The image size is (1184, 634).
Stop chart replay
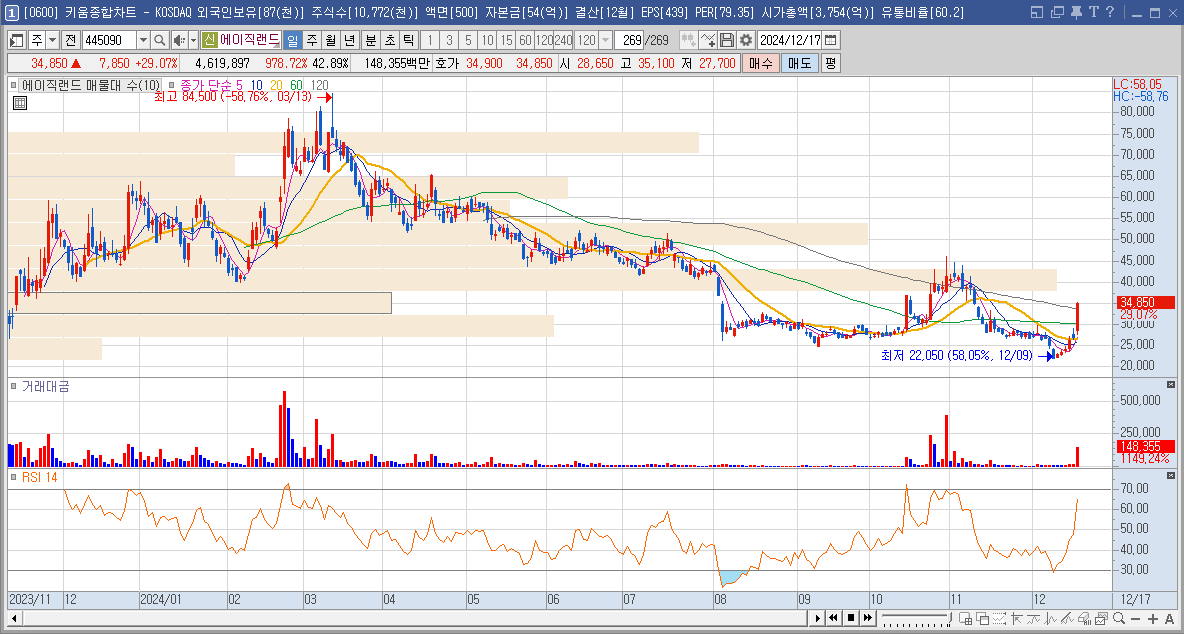pyautogui.click(x=850, y=619)
